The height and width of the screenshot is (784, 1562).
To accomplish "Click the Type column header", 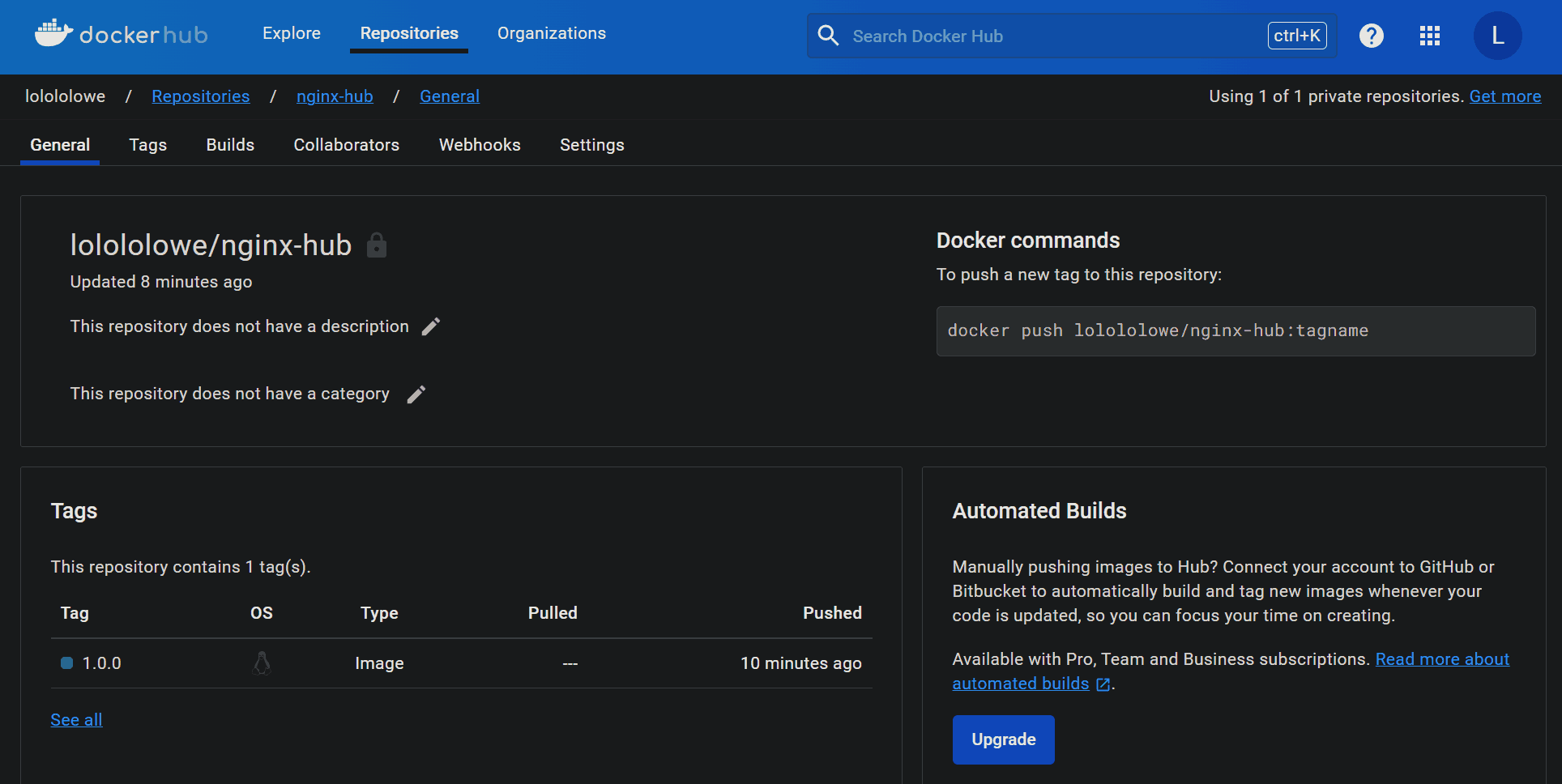I will tap(379, 613).
